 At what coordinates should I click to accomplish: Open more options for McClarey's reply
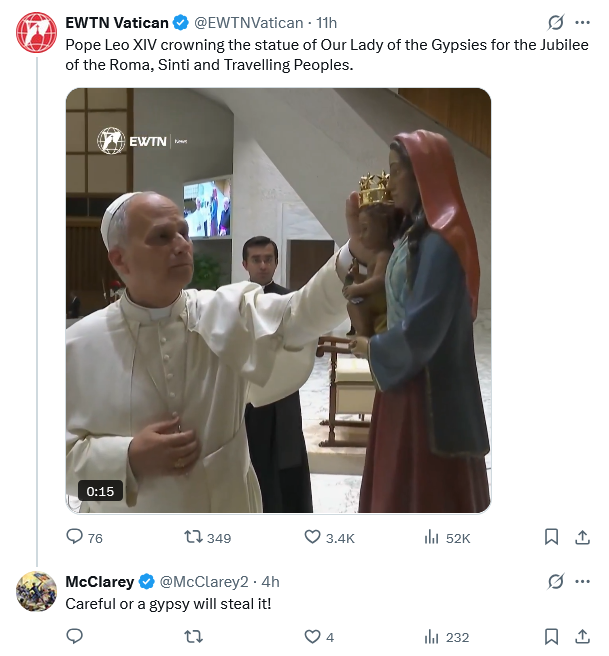(x=582, y=581)
